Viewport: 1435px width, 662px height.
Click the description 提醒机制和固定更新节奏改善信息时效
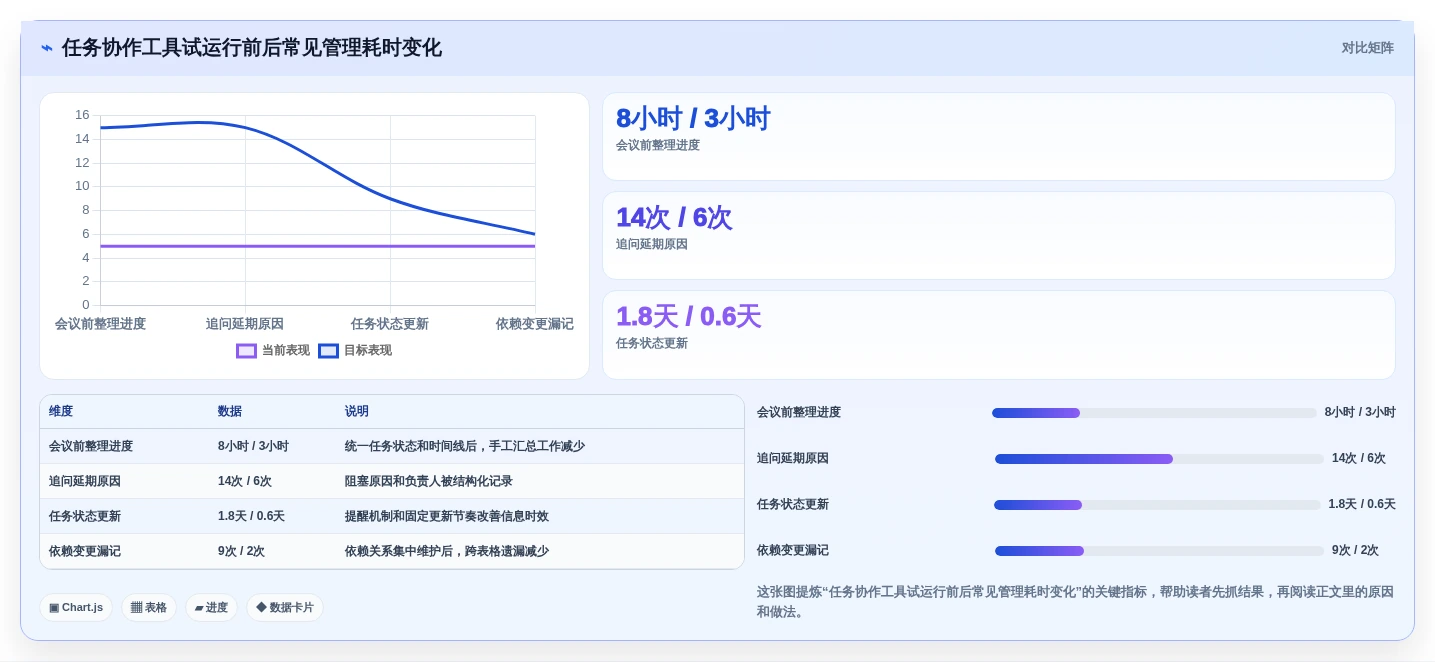pos(447,516)
